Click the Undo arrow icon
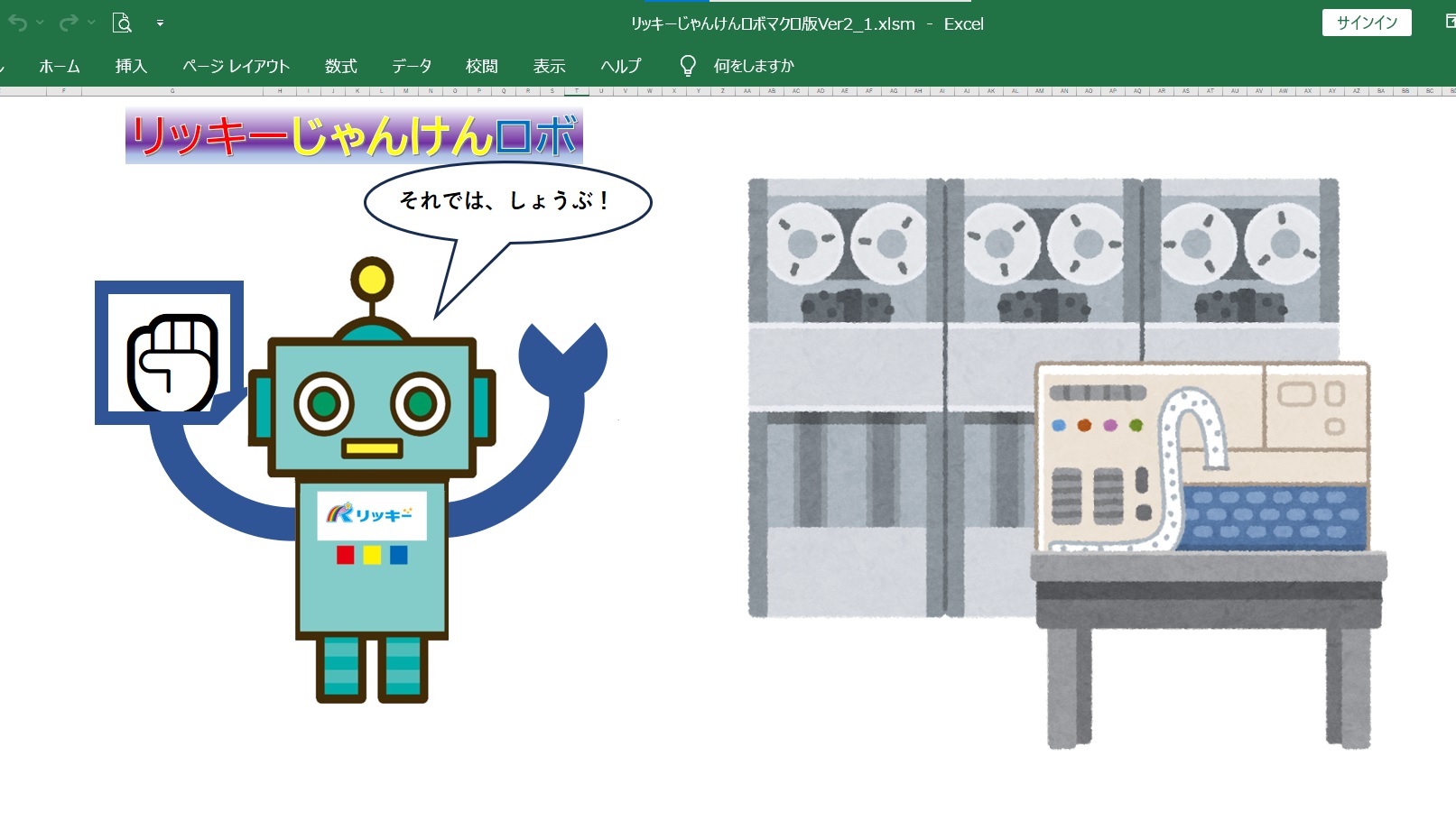The width and height of the screenshot is (1456, 821). point(17,23)
